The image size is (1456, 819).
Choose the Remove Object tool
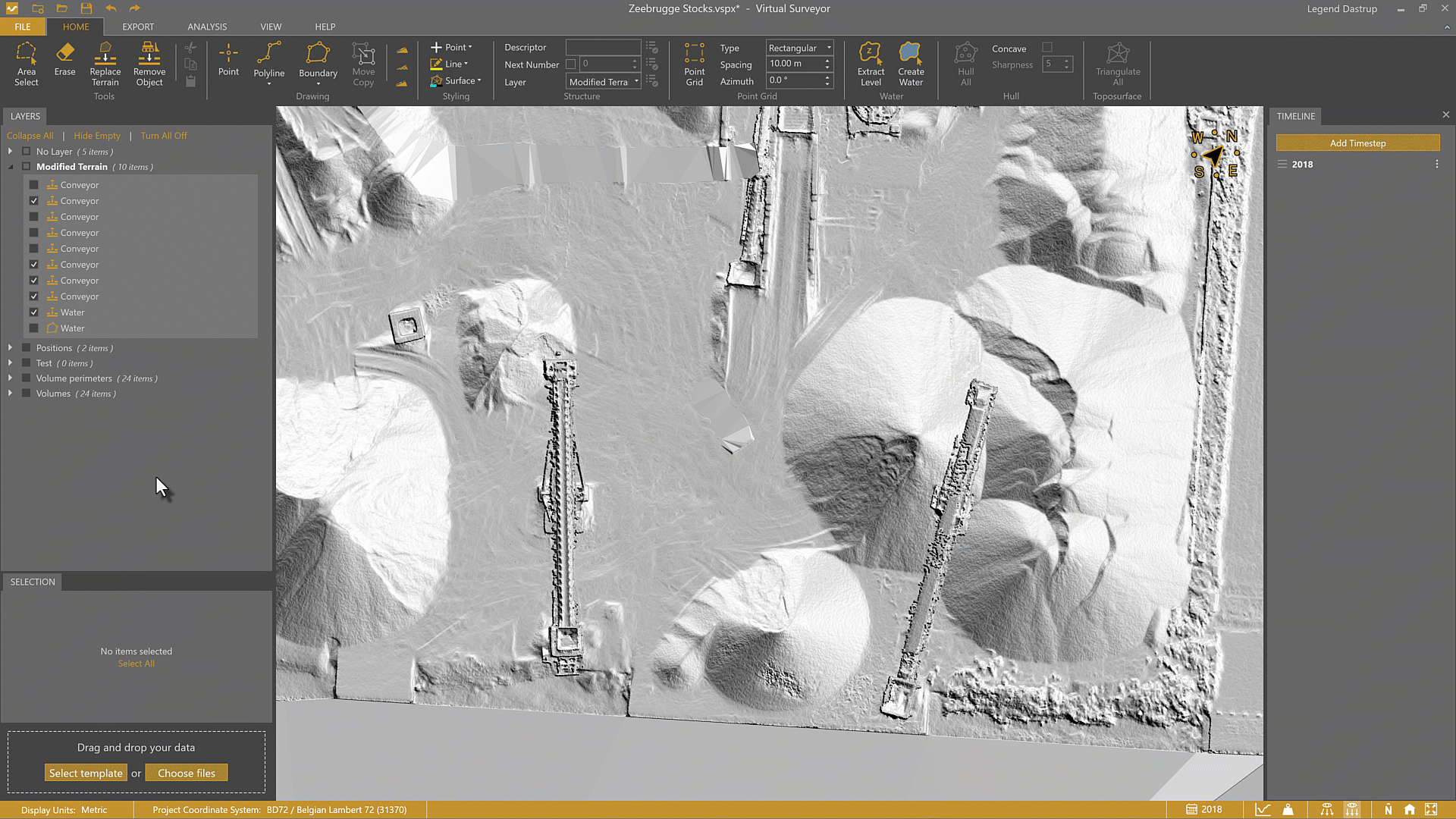[x=149, y=64]
